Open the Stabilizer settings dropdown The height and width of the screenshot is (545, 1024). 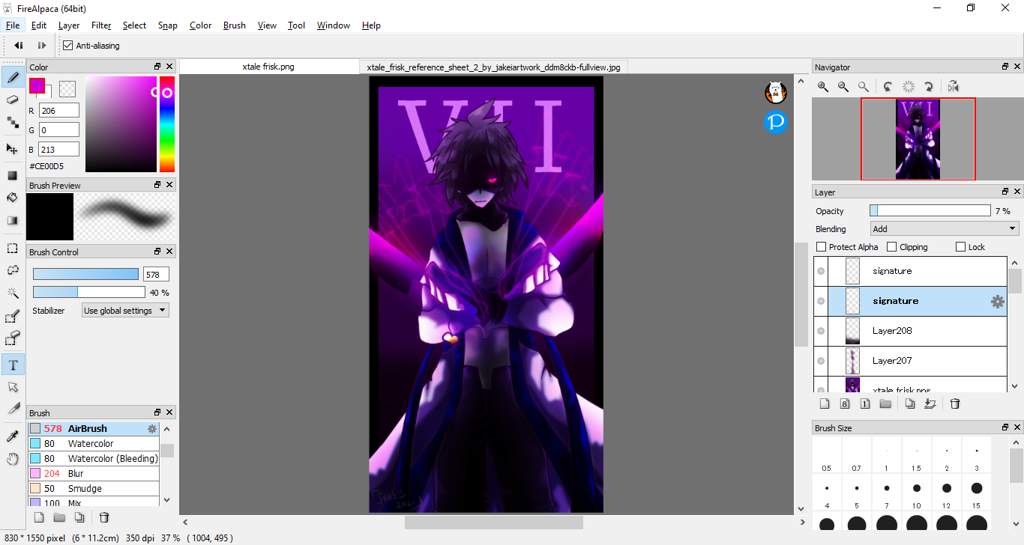125,311
